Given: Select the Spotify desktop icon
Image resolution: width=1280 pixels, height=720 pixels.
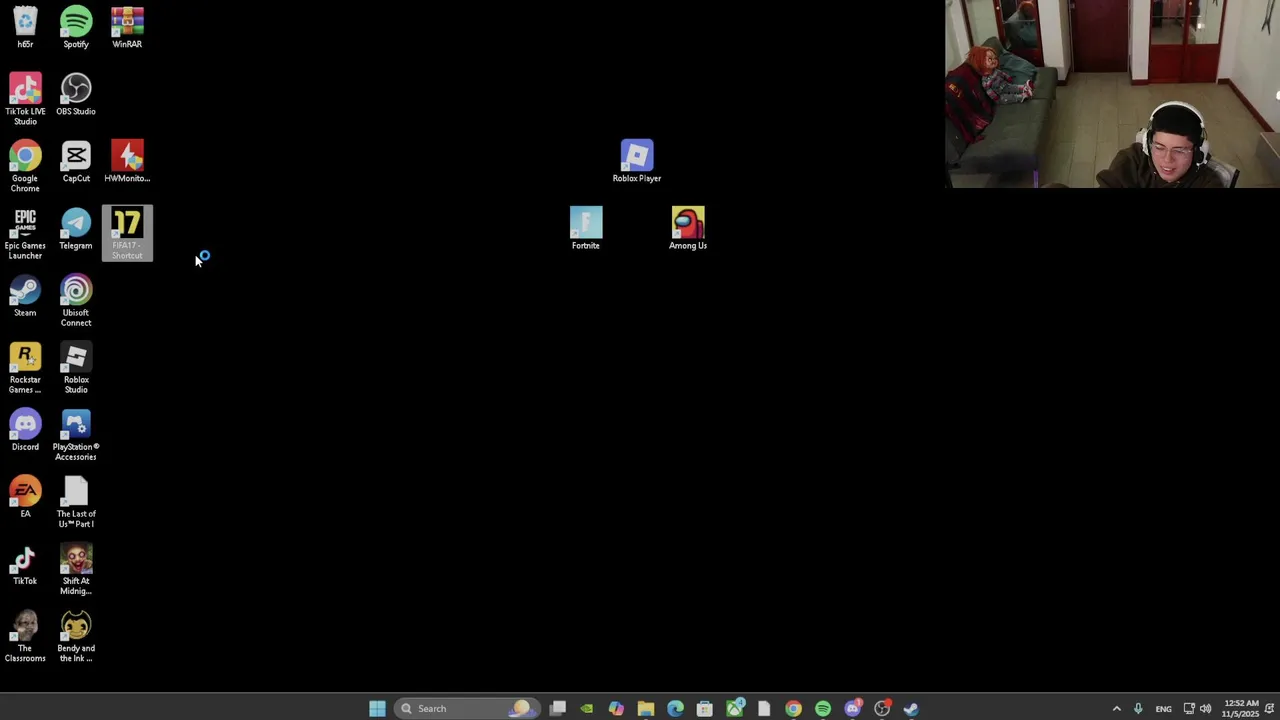Looking at the screenshot, I should [x=76, y=28].
